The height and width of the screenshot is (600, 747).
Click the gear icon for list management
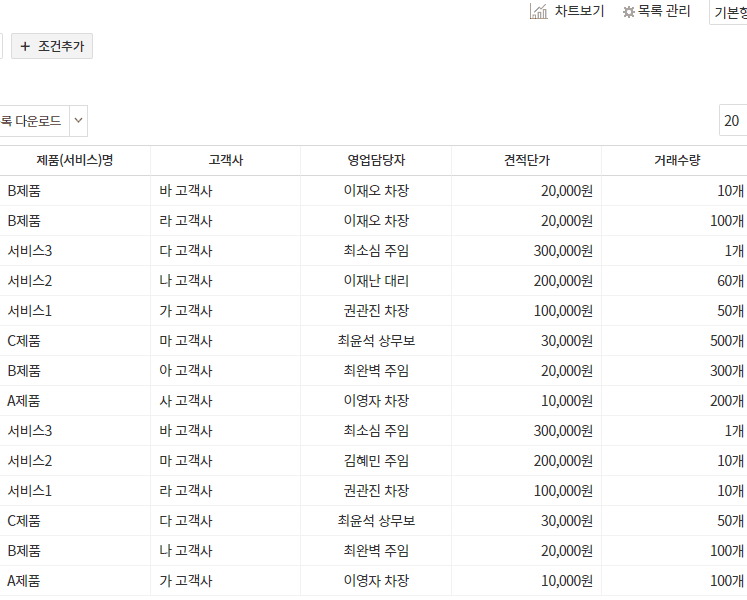pos(629,12)
